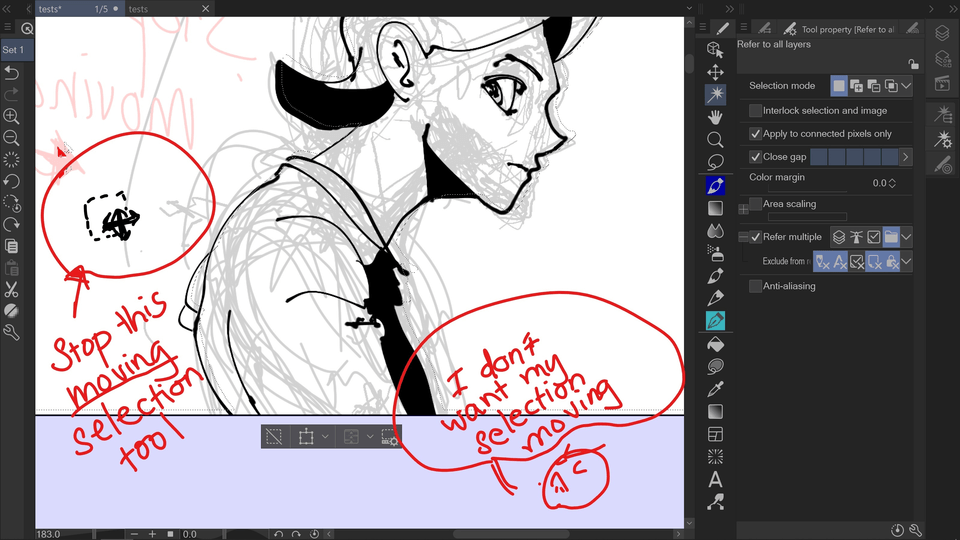Screen dimensions: 960x540
Task: Select the Text tool
Action: click(x=715, y=479)
